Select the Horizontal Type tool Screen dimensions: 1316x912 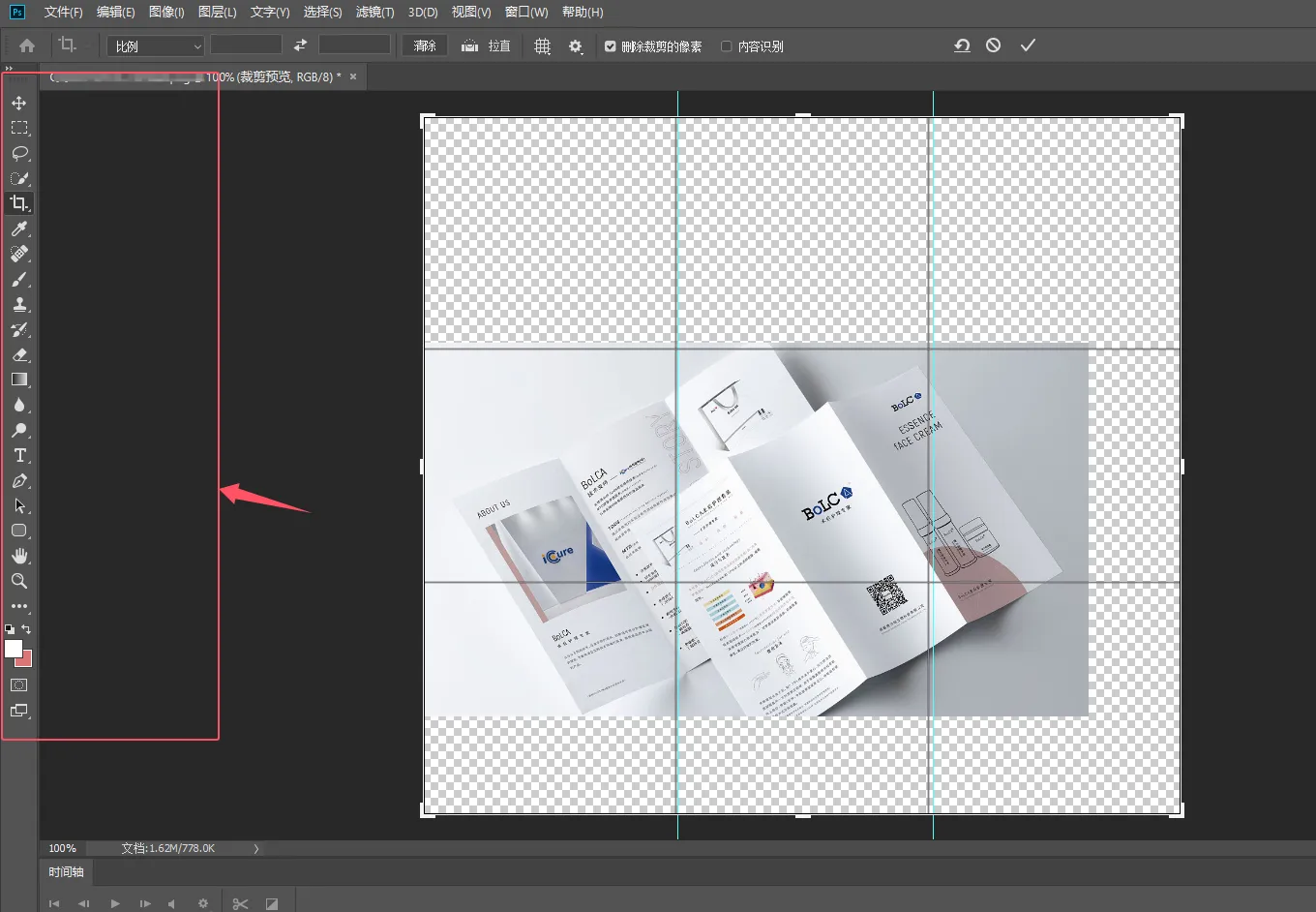tap(19, 455)
